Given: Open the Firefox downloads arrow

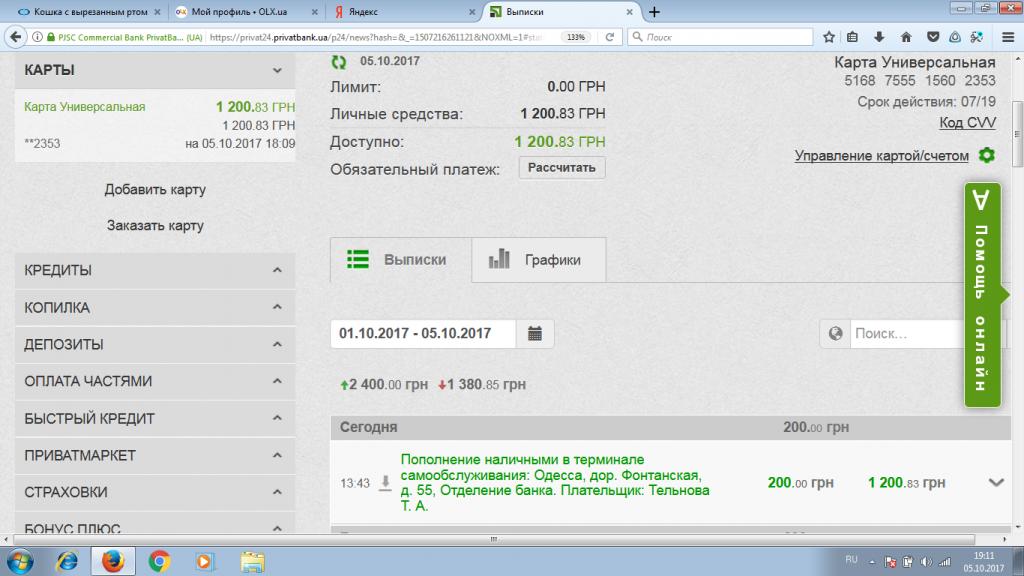Looking at the screenshot, I should pos(879,37).
